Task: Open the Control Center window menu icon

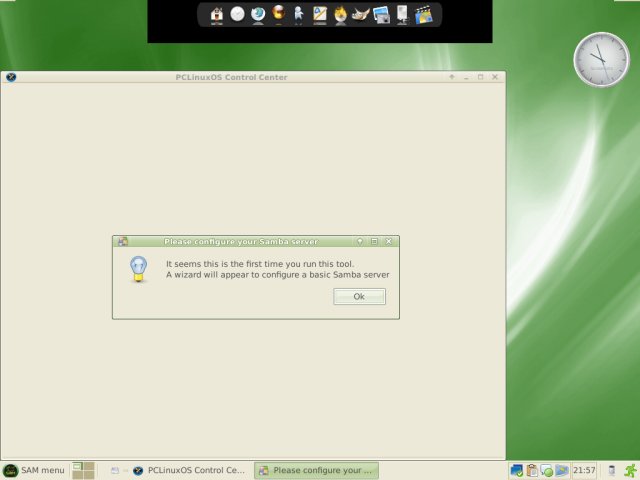Action: [x=11, y=77]
